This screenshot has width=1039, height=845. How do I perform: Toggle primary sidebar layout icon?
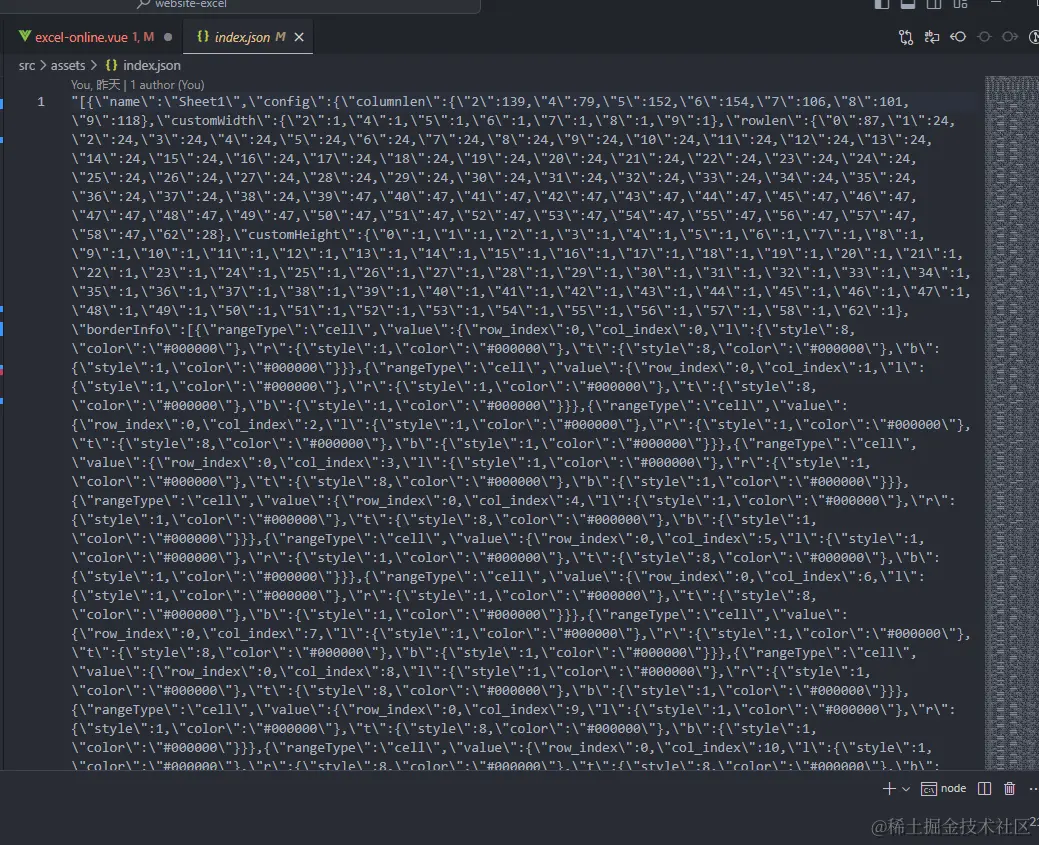[x=881, y=3]
